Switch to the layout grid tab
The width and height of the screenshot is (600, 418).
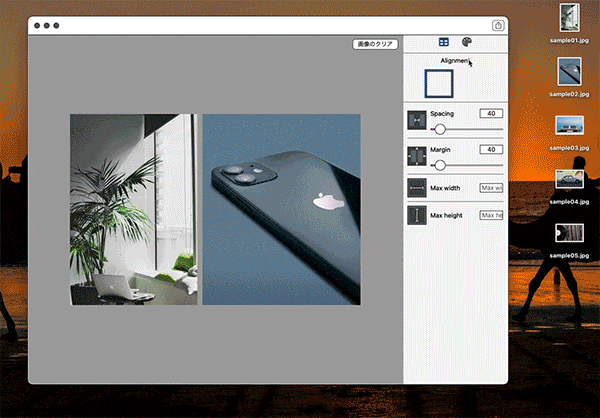click(x=443, y=42)
